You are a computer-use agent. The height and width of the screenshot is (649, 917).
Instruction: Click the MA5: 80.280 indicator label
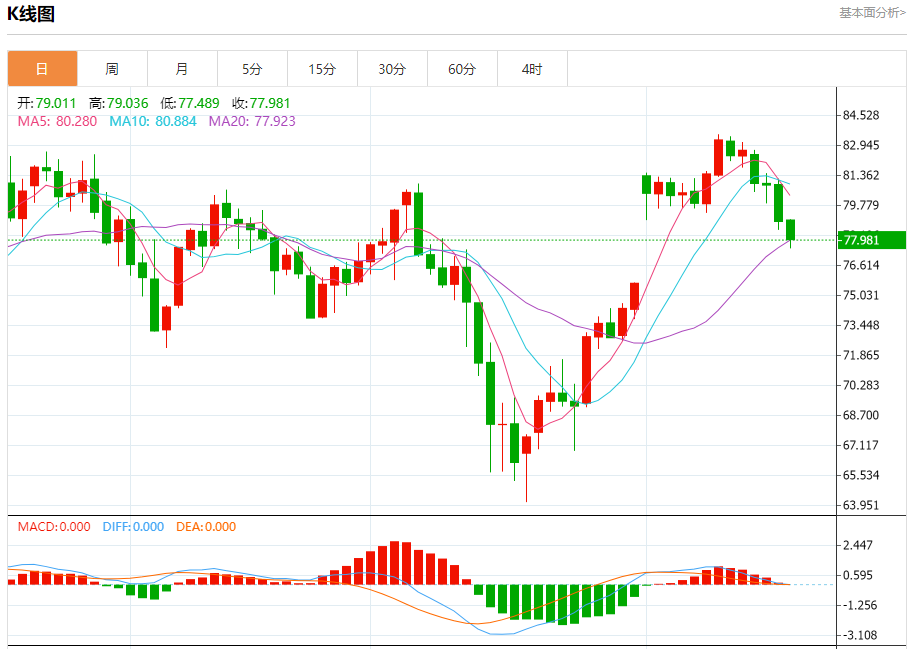[57, 121]
